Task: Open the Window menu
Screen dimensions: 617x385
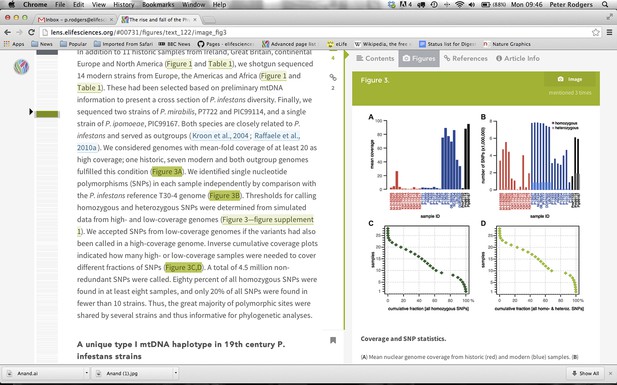Action: point(193,5)
